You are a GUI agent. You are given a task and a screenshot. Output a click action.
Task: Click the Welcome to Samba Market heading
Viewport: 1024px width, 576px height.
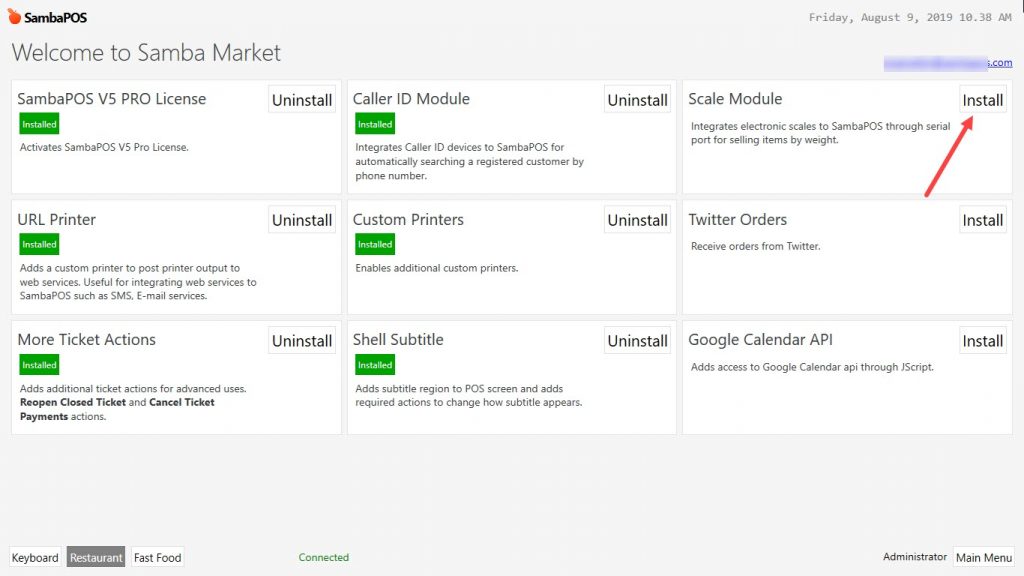146,52
